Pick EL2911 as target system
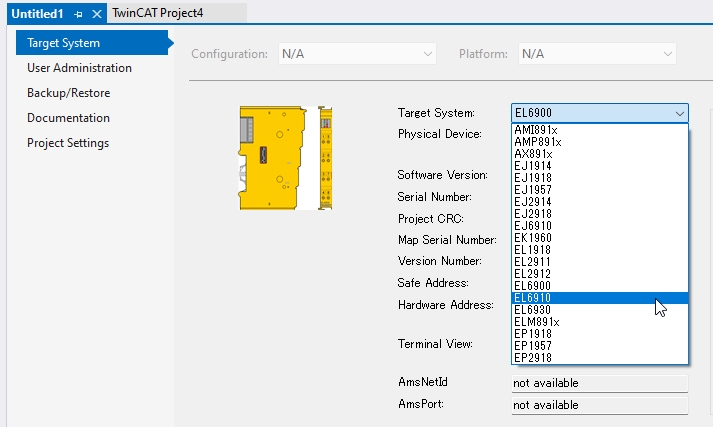713x427 pixels. [x=600, y=262]
